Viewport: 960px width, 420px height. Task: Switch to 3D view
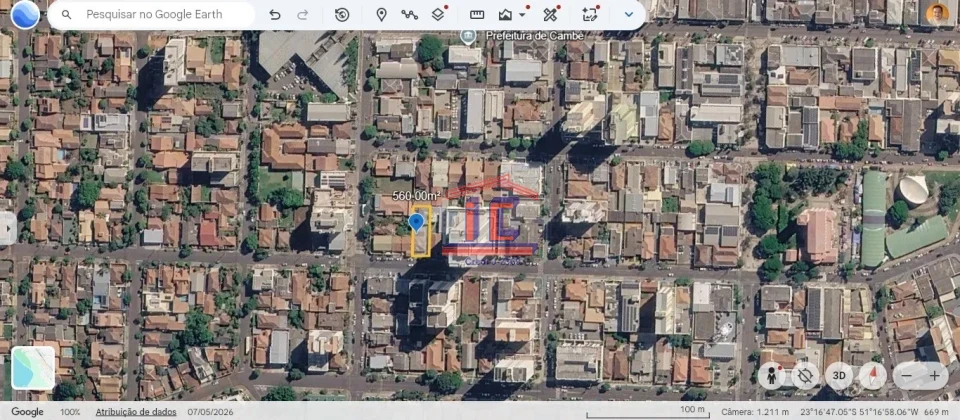pos(839,375)
